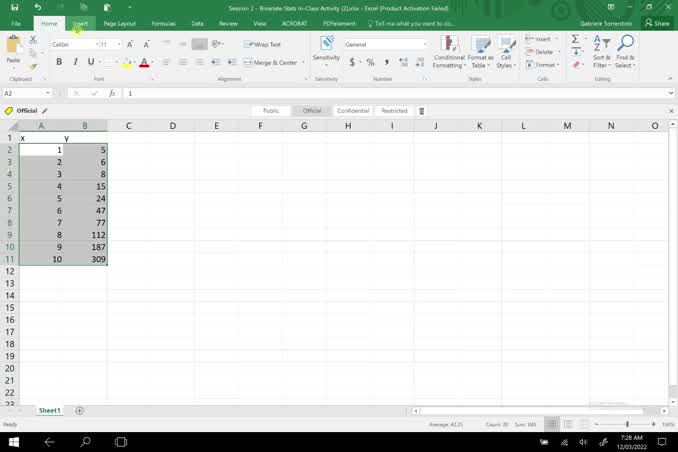
Task: Toggle Italic formatting
Action: click(77, 62)
